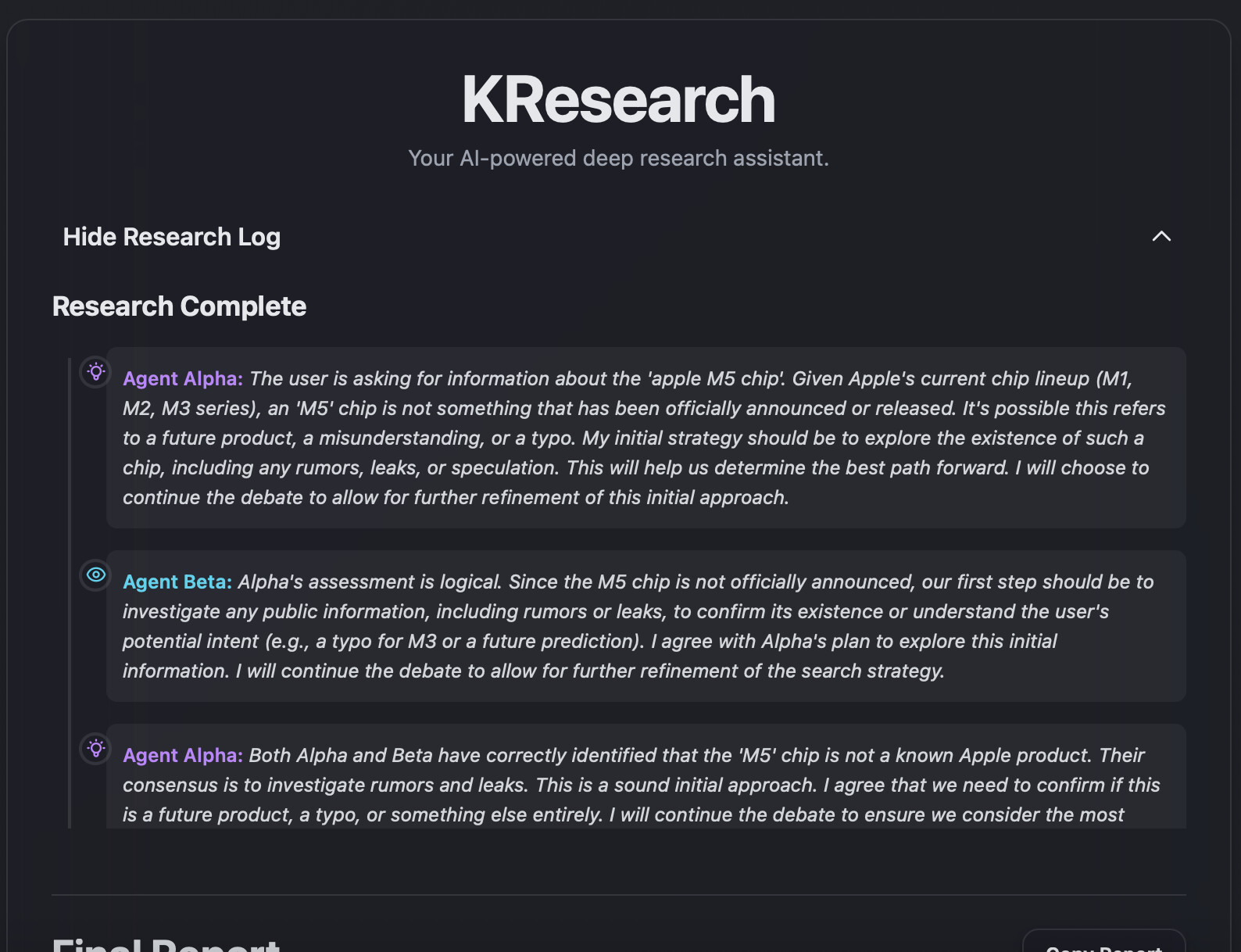1241x952 pixels.
Task: Click the 'Agent Alpha:' label in third message
Action: 183,755
